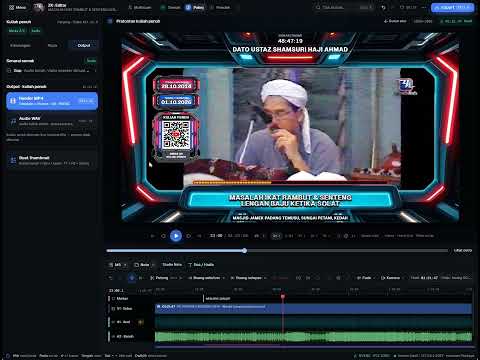This screenshot has width=480, height=360.
Task: Select Multicam mode tab
Action: 140,7
